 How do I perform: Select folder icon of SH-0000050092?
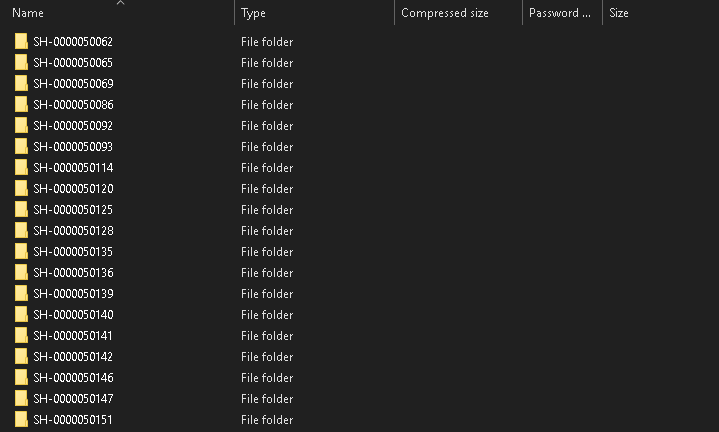click(21, 126)
